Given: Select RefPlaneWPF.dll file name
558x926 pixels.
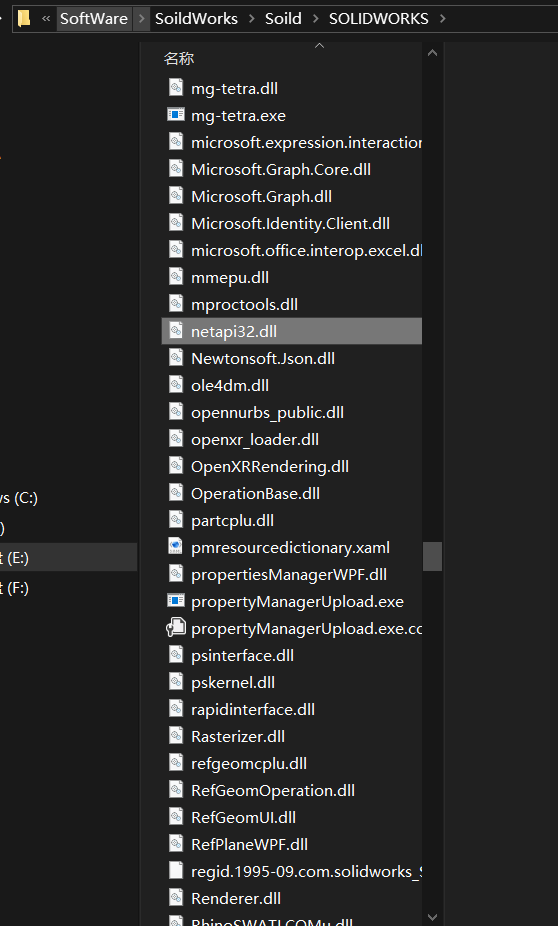Looking at the screenshot, I should click(249, 845).
